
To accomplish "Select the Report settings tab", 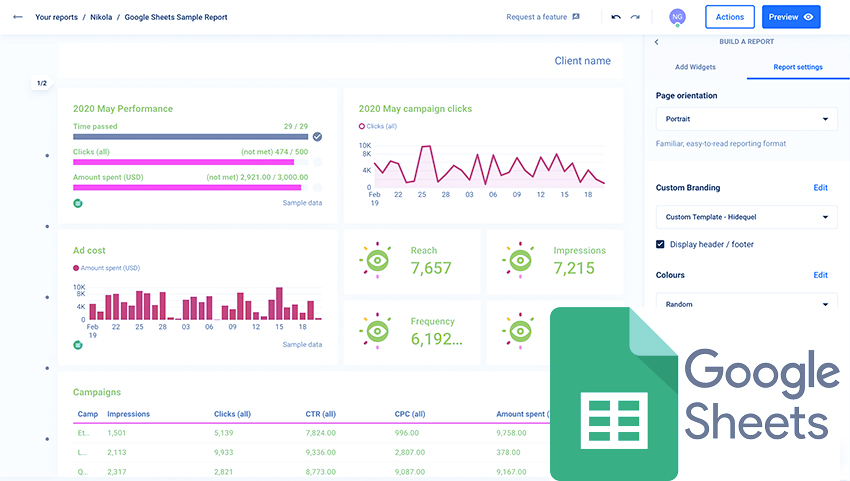I will pyautogui.click(x=798, y=67).
